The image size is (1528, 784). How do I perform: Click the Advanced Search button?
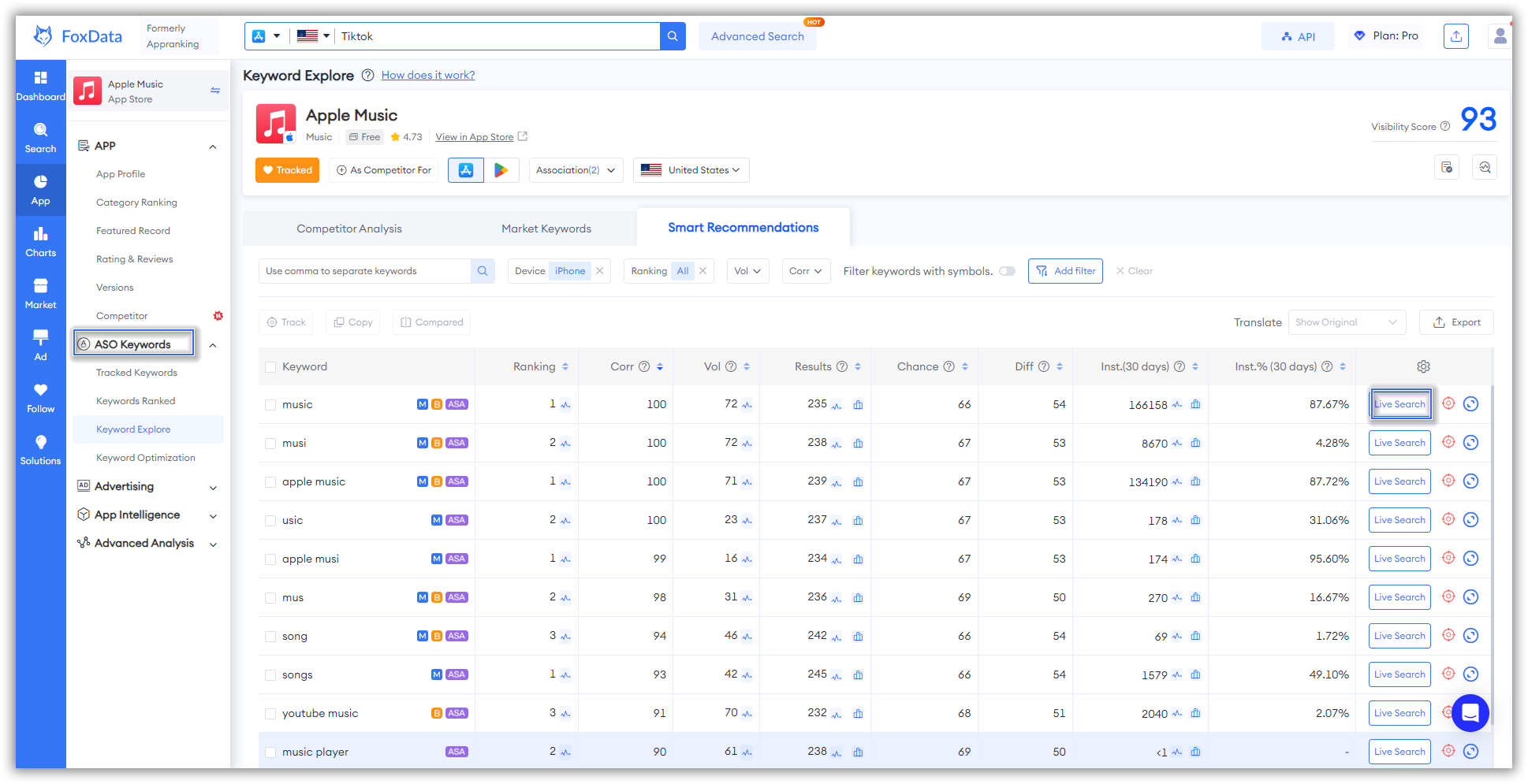click(x=758, y=36)
